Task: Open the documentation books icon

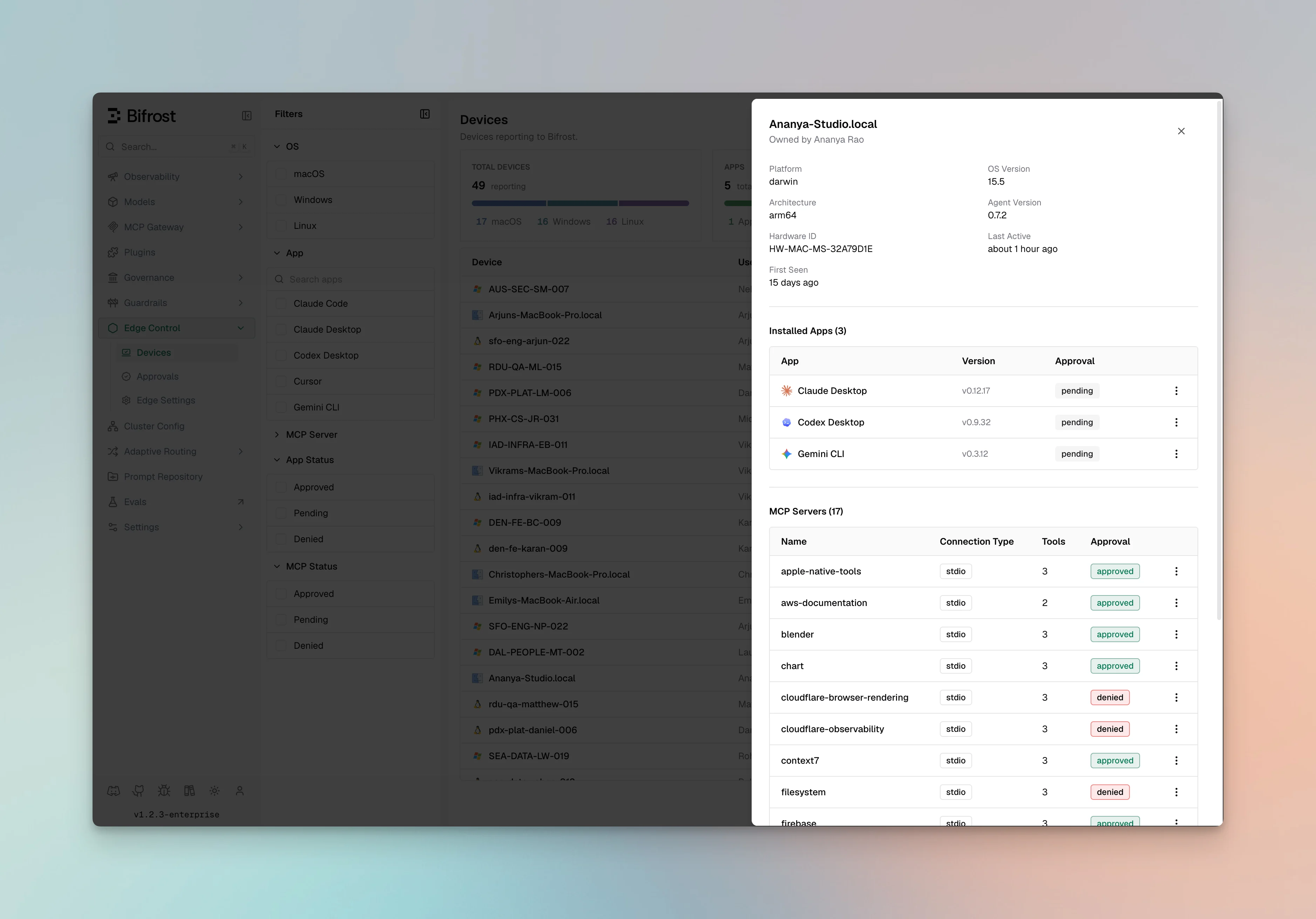Action: coord(189,791)
